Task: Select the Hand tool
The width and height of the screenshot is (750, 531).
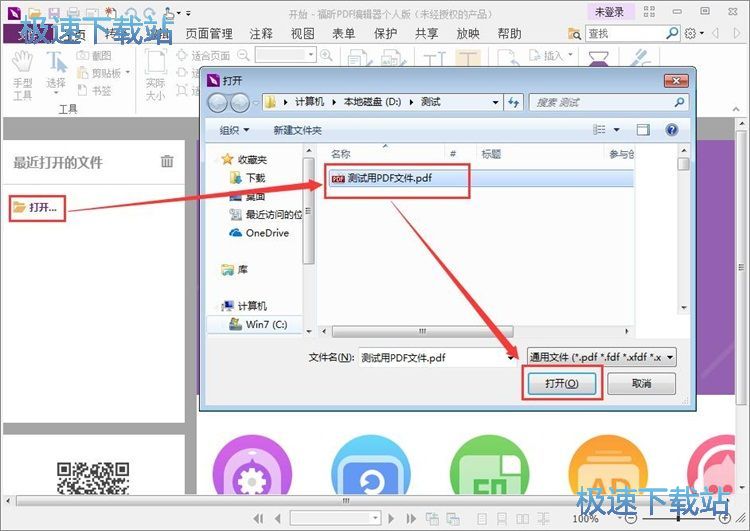Action: point(22,75)
